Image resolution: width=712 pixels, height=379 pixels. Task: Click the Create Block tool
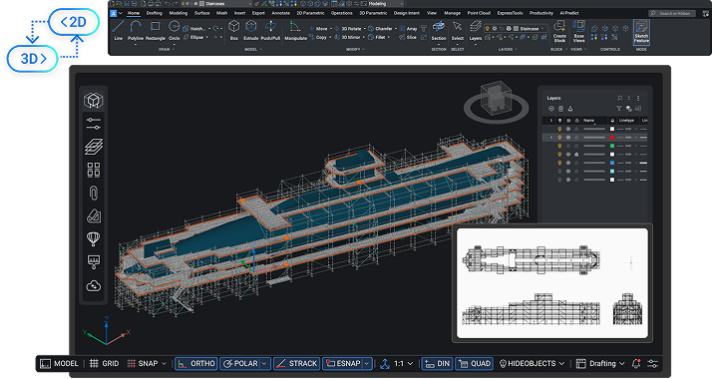coord(559,31)
